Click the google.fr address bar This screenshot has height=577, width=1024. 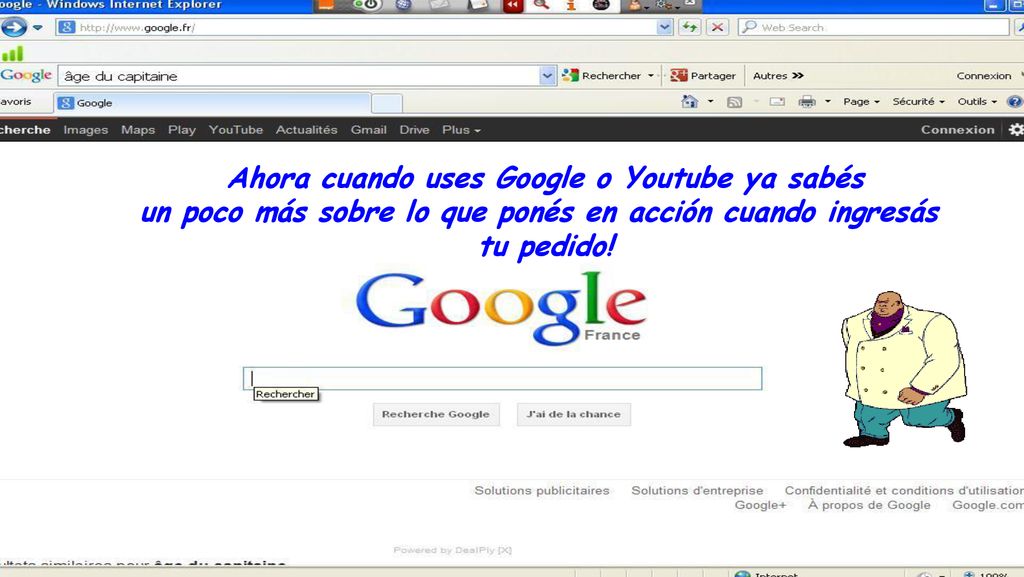pos(356,27)
